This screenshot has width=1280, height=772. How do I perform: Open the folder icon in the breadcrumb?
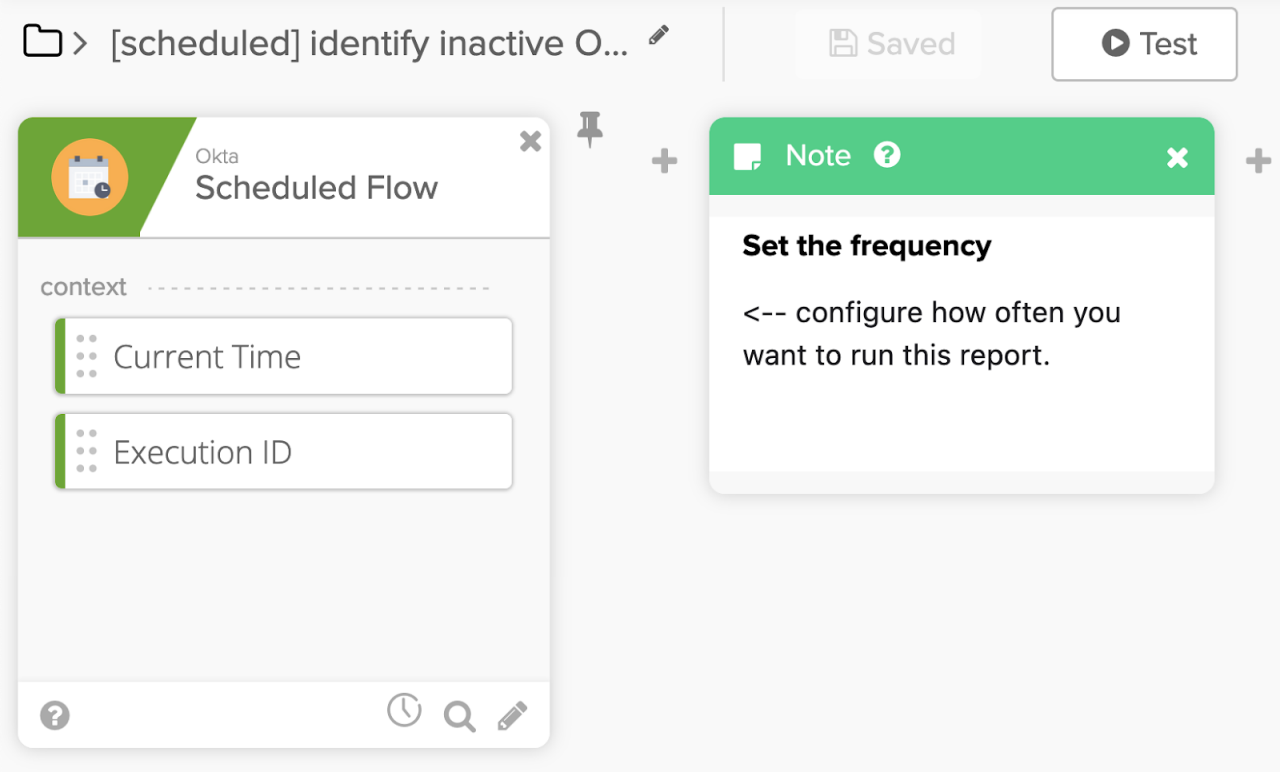coord(41,43)
